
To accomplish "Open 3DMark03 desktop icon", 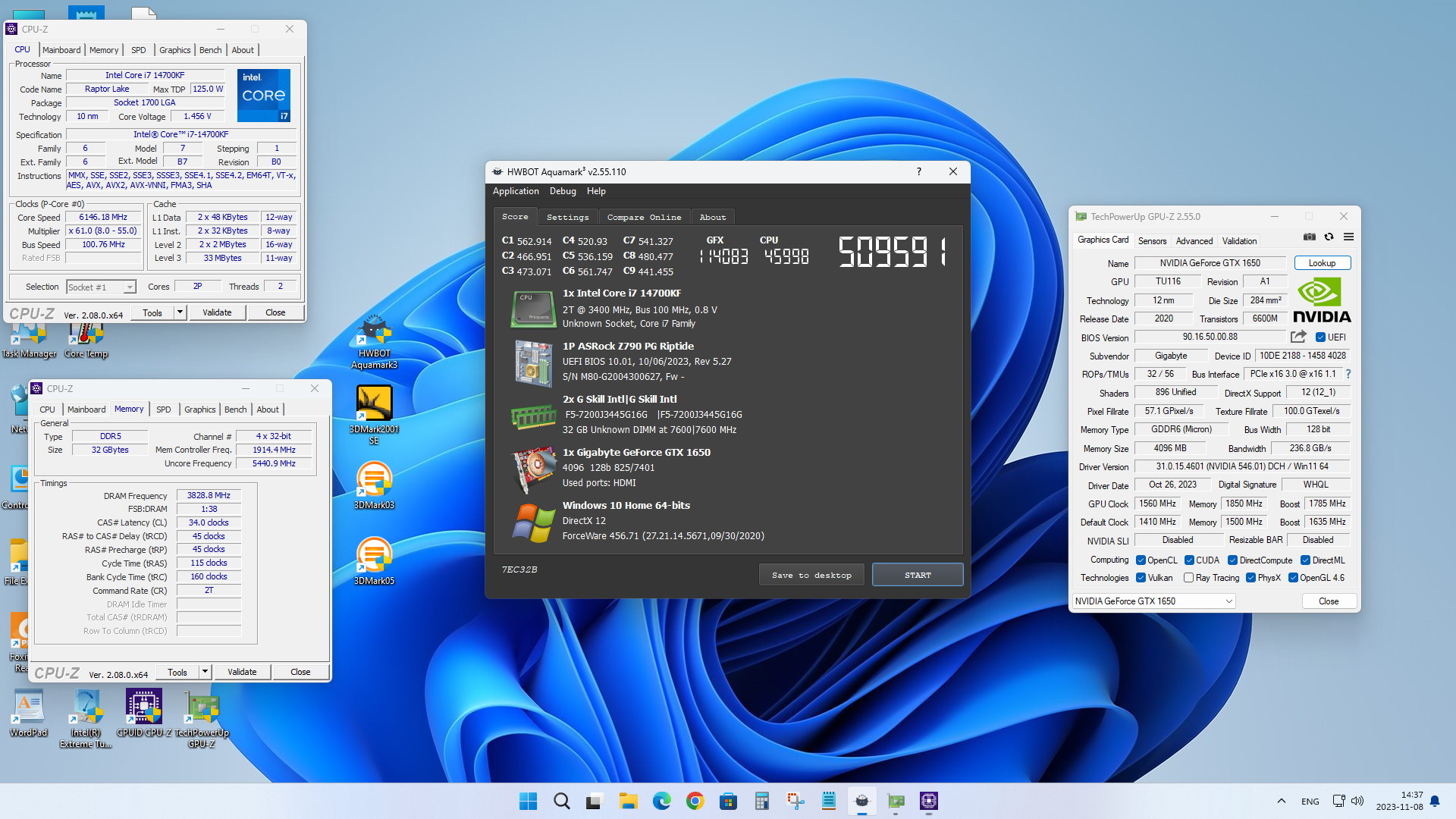I will pos(374,485).
